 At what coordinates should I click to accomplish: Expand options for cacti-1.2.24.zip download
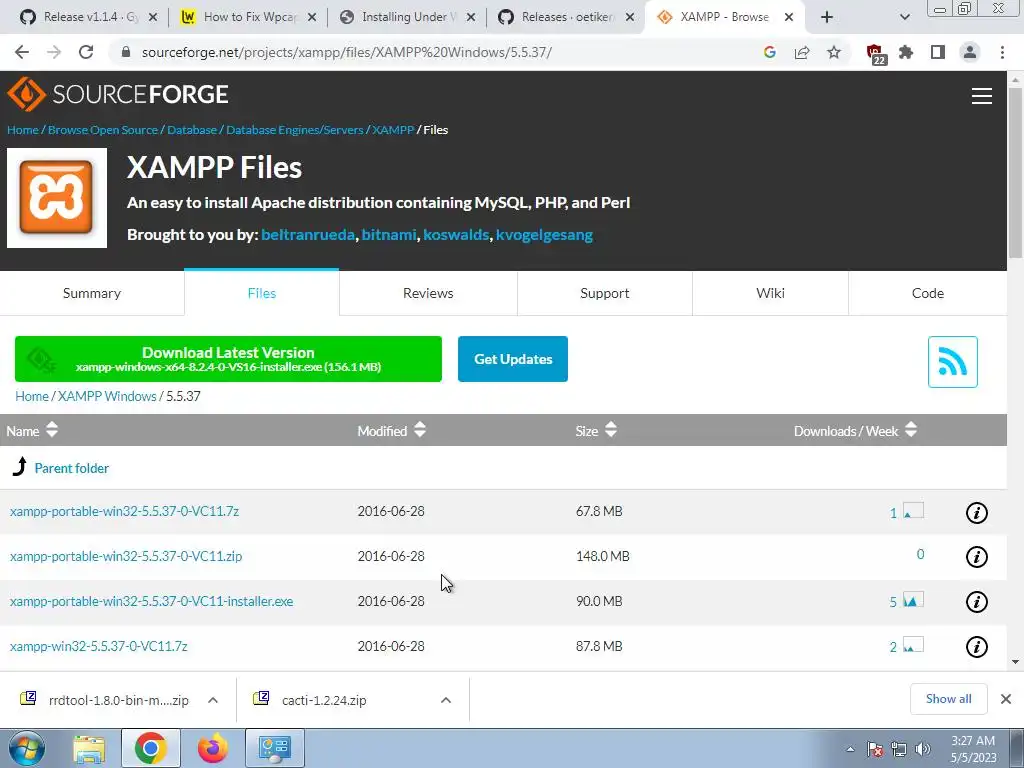(446, 700)
